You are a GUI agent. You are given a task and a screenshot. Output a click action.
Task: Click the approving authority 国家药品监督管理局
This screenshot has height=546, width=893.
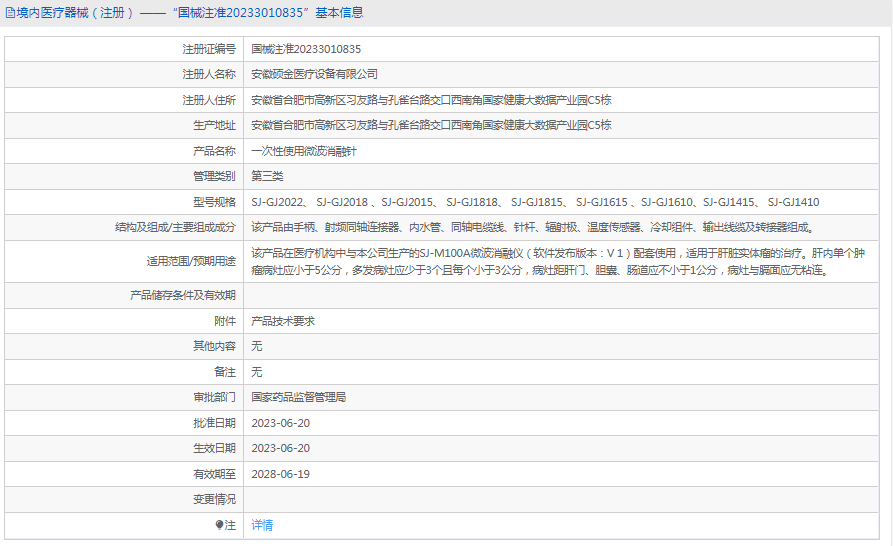[x=298, y=397]
